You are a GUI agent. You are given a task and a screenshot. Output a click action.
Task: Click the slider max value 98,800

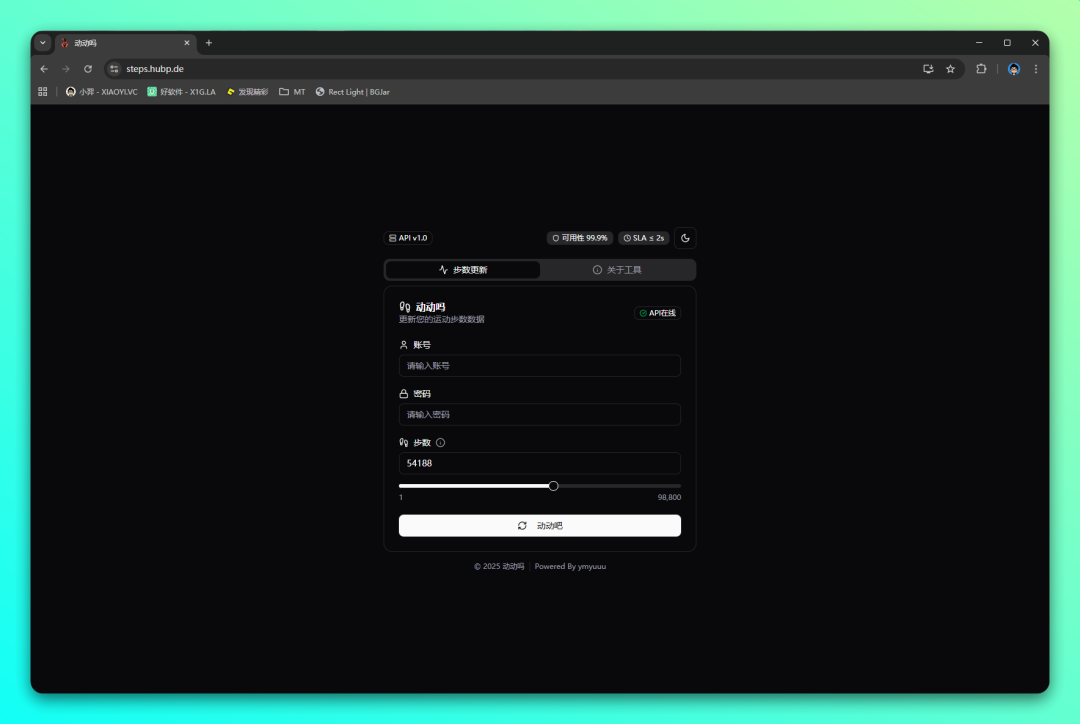[669, 497]
